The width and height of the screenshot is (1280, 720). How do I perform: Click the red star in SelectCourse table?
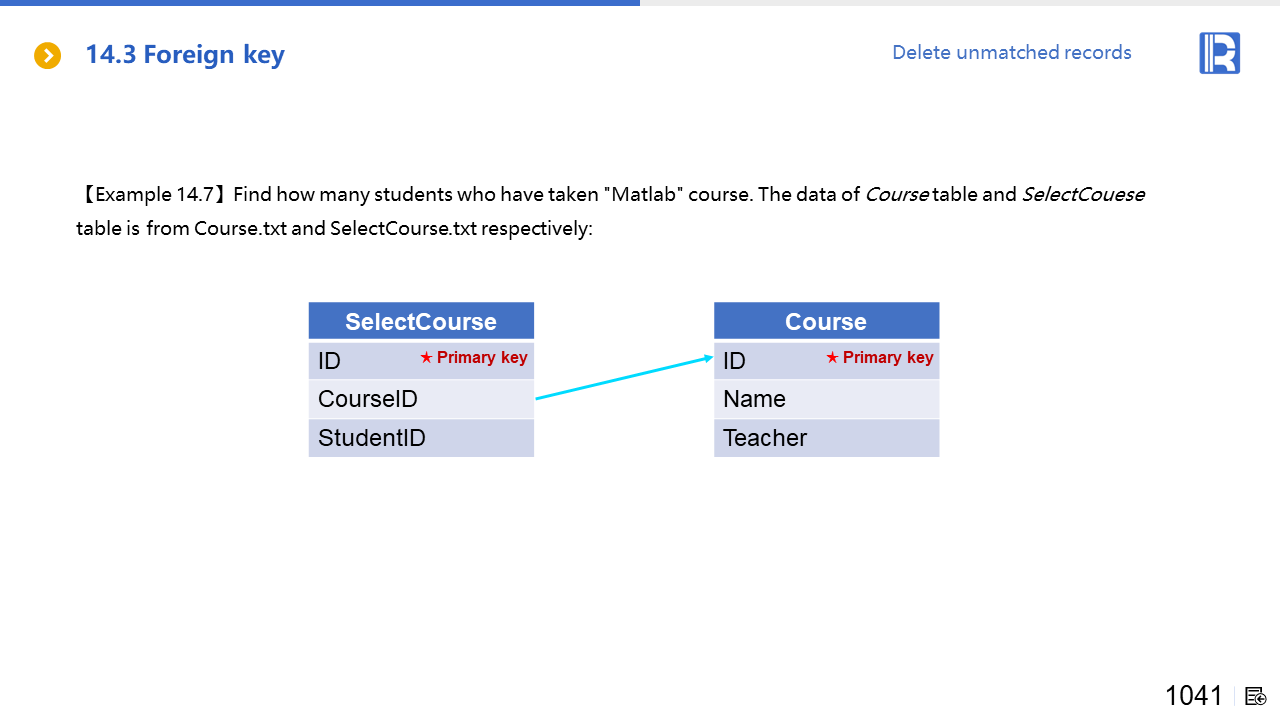point(426,358)
